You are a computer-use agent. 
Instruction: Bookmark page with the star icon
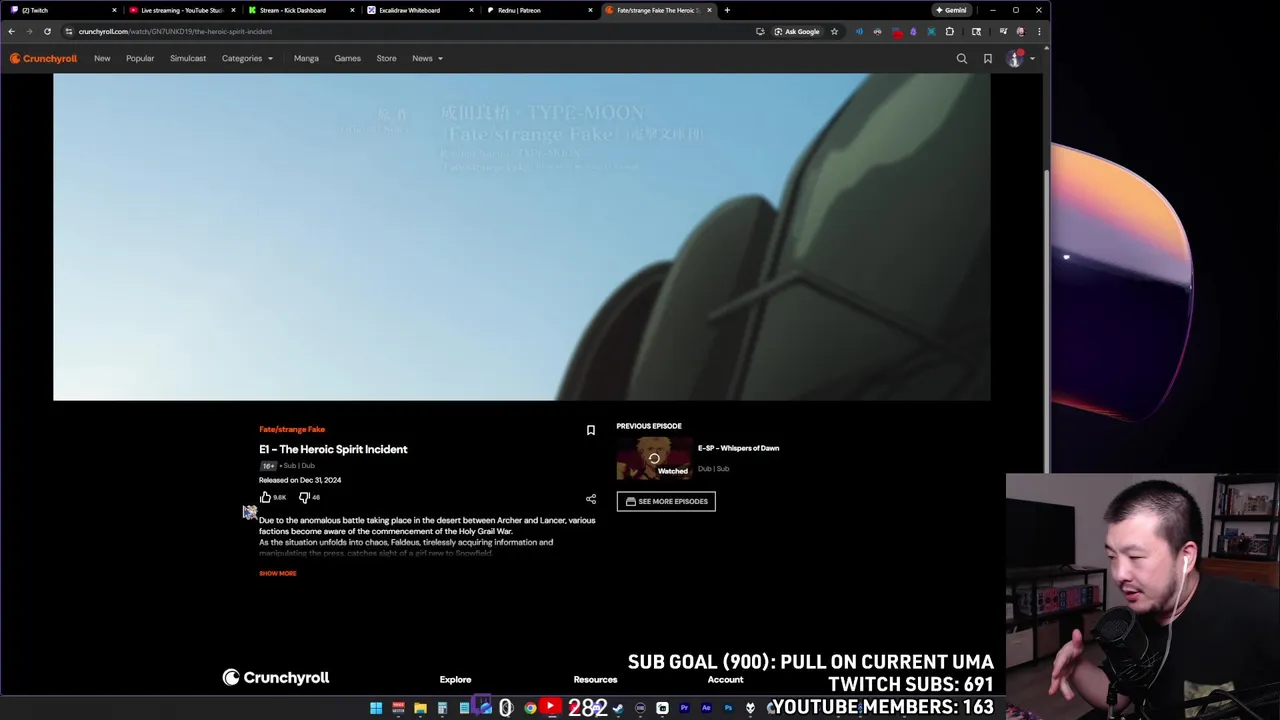click(x=834, y=31)
